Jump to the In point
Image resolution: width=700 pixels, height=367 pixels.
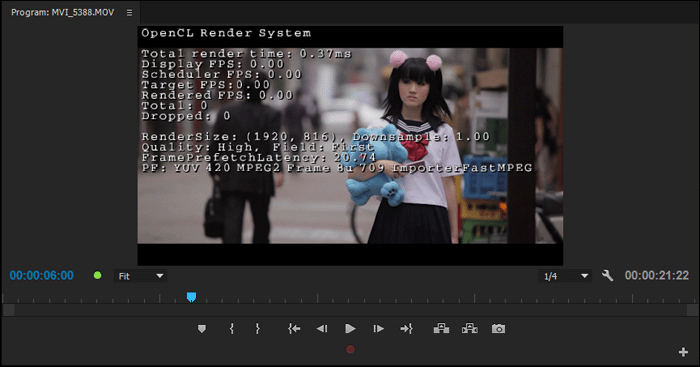tap(294, 329)
